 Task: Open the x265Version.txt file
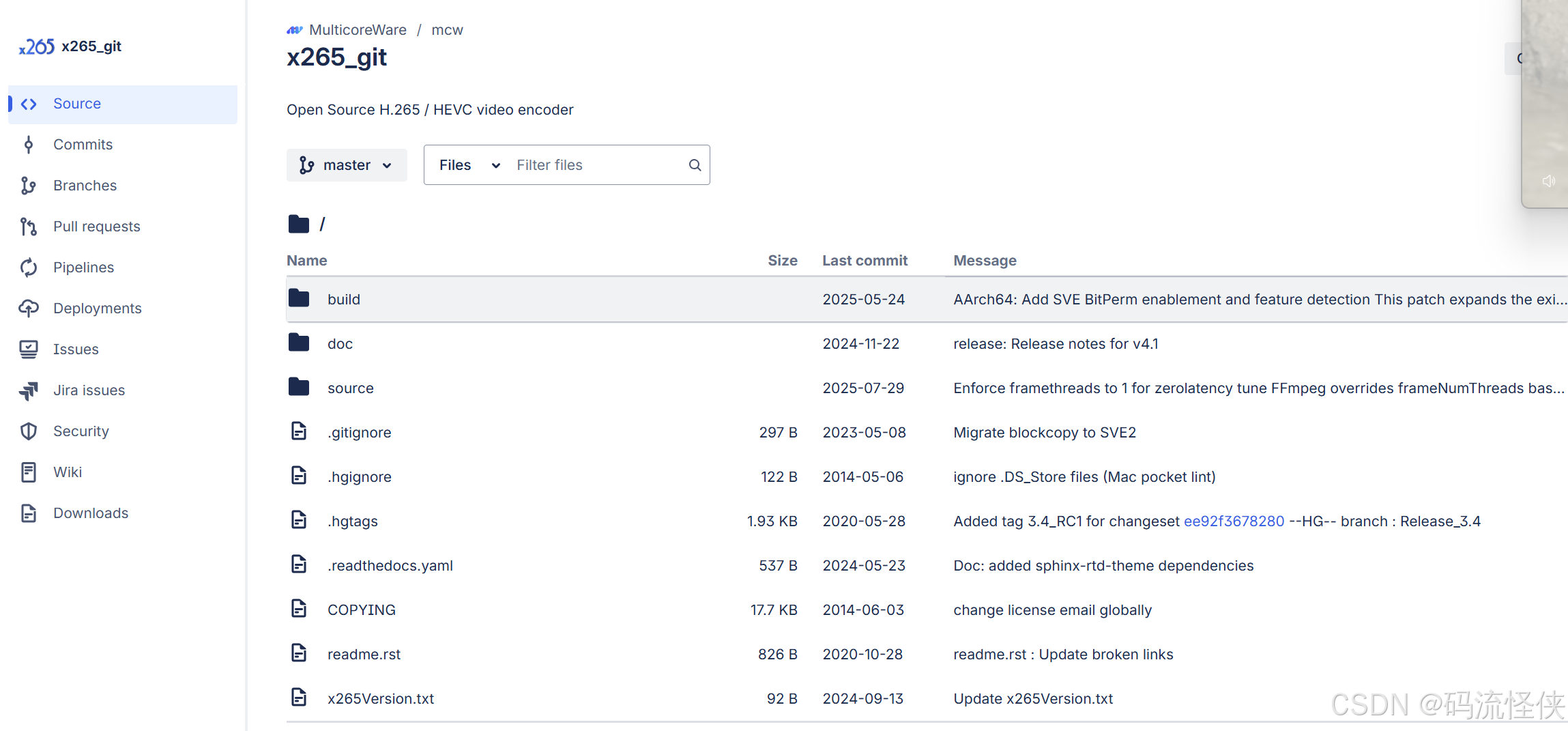pyautogui.click(x=381, y=699)
